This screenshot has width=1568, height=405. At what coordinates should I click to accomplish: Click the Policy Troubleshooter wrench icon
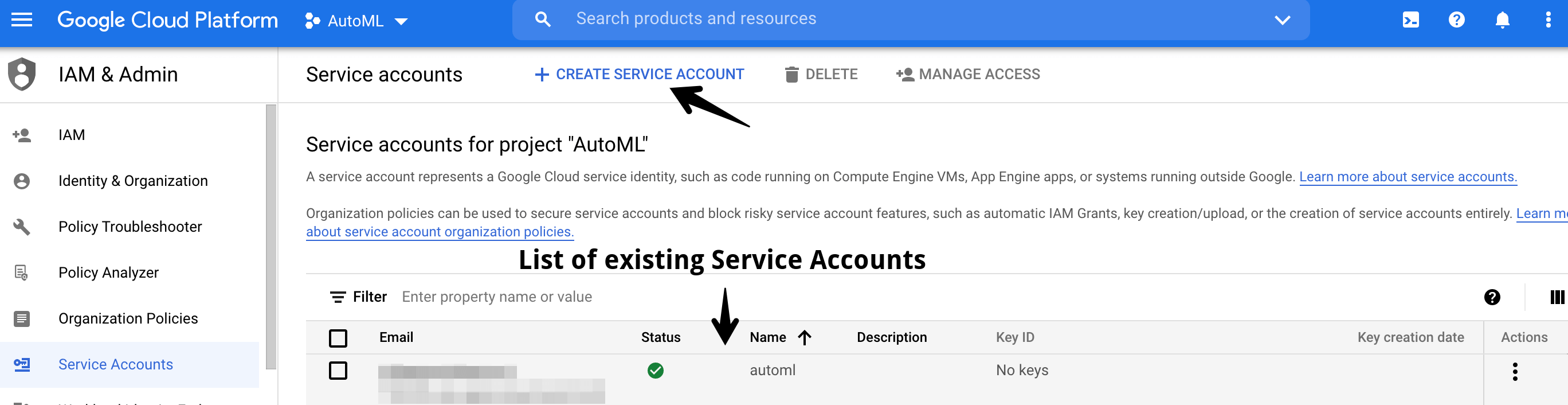point(22,227)
